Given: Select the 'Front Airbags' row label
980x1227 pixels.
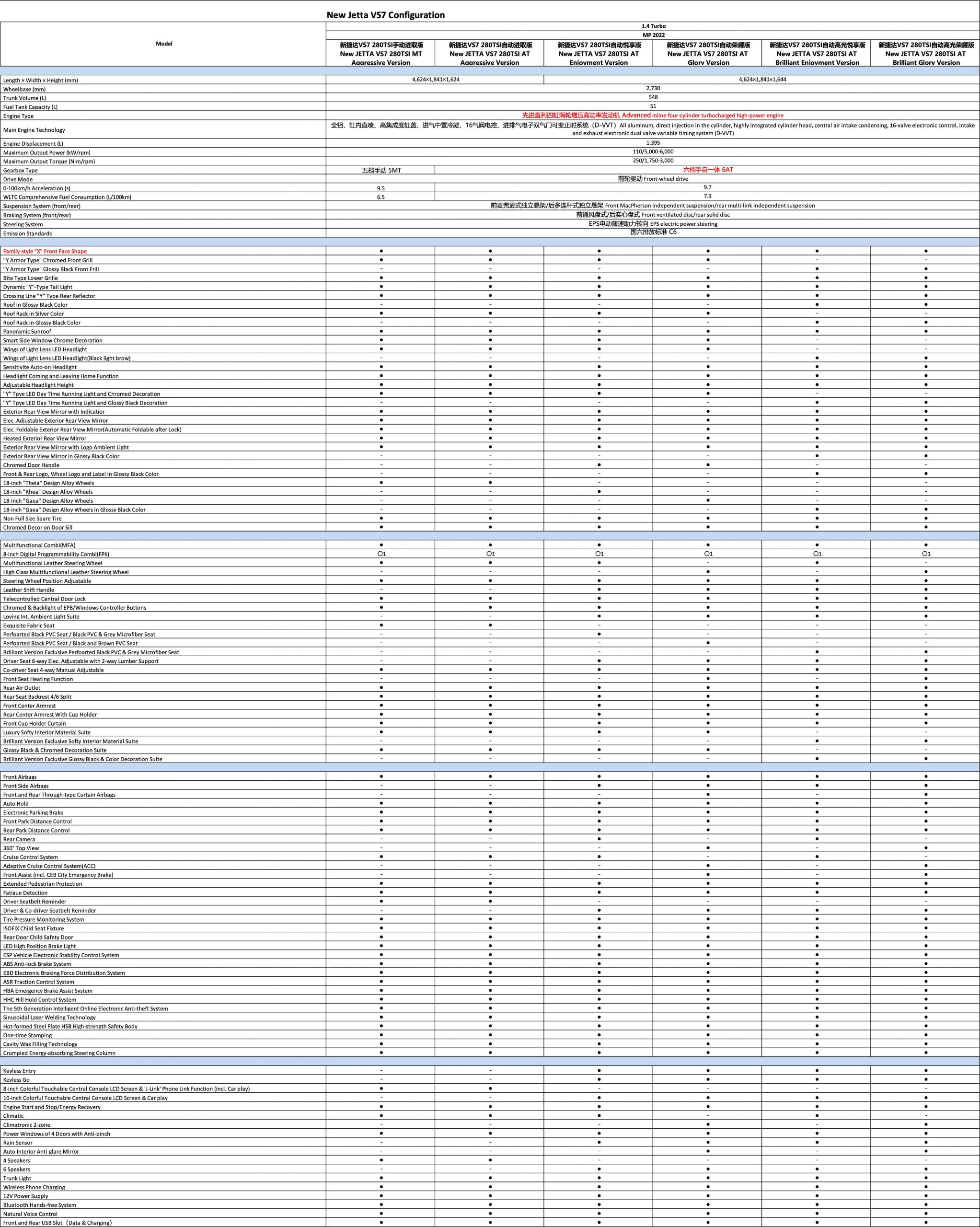Looking at the screenshot, I should point(20,777).
